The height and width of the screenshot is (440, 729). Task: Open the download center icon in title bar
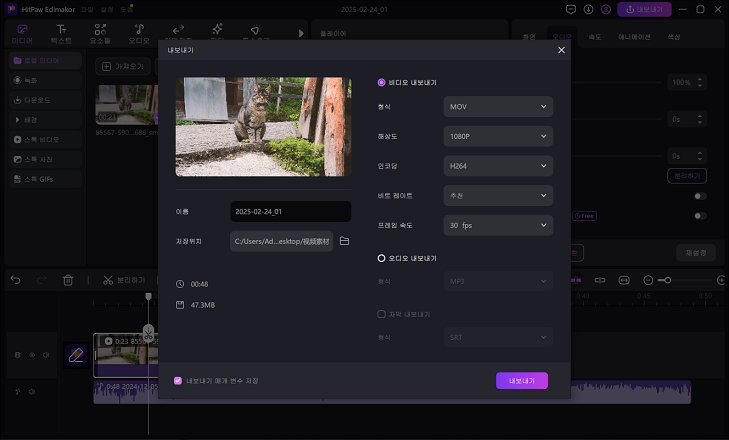tap(588, 9)
